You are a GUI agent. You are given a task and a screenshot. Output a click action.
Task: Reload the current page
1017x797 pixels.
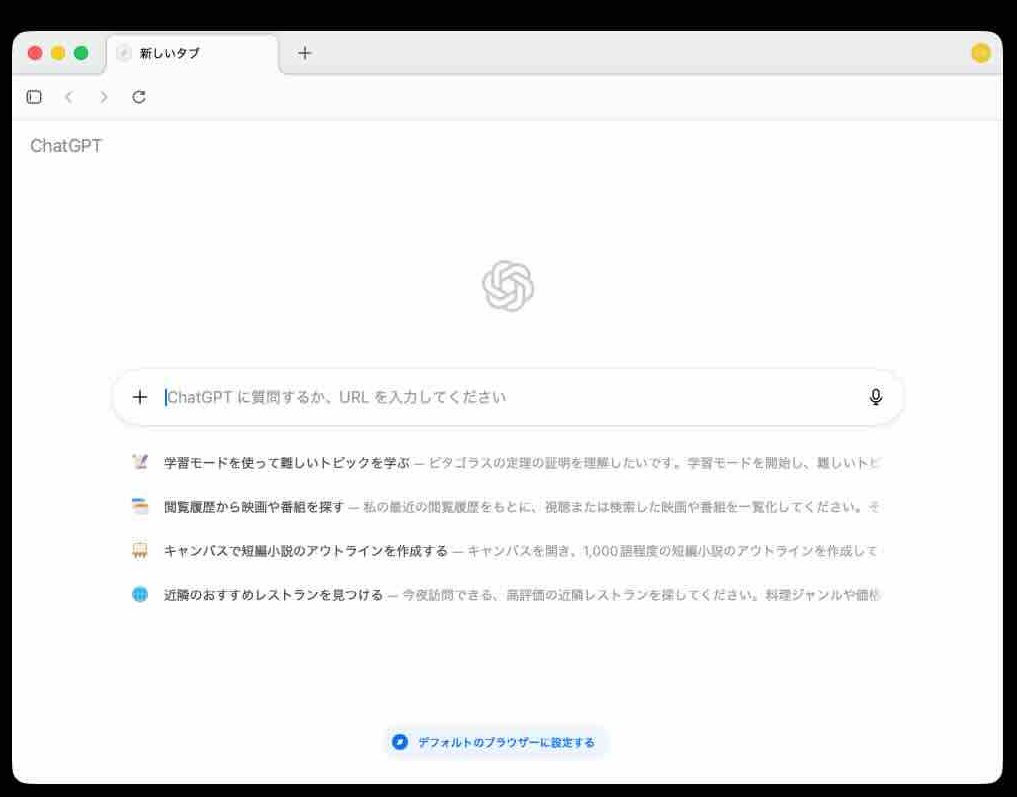click(139, 97)
